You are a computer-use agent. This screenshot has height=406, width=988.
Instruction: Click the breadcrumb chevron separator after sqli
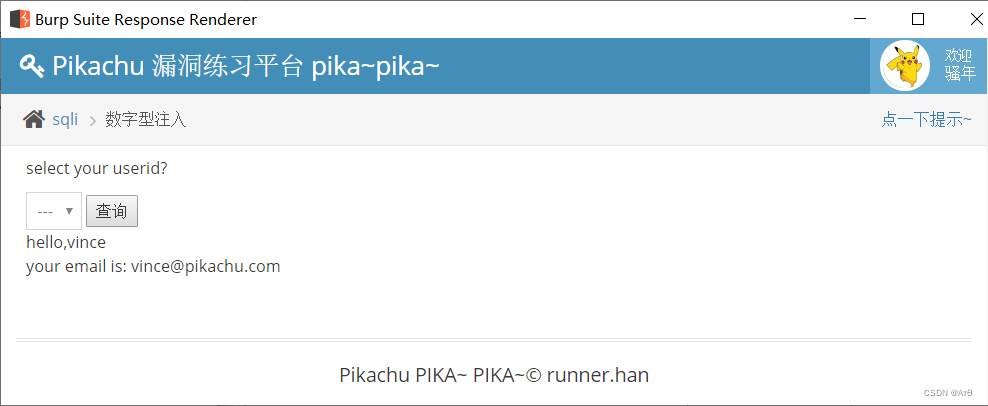pos(92,121)
